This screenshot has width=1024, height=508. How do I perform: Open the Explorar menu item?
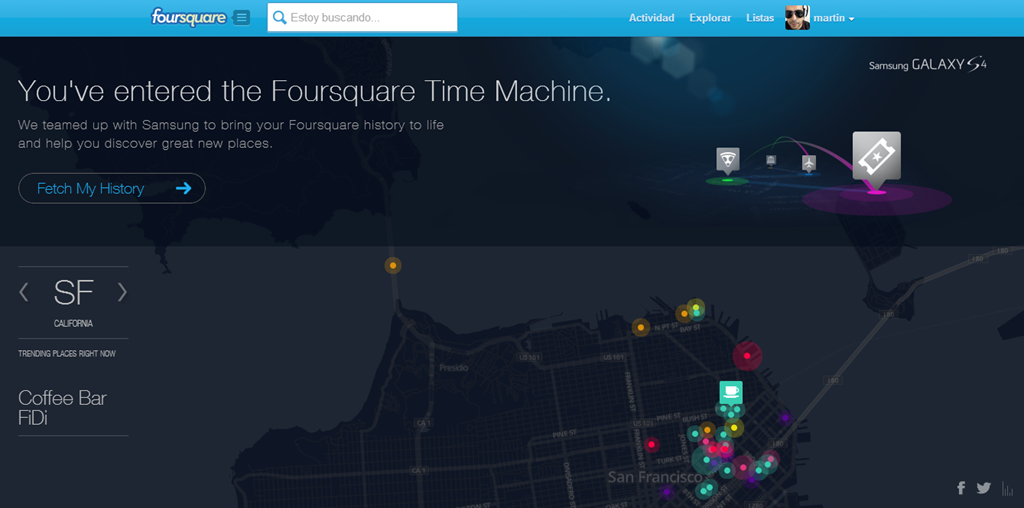pyautogui.click(x=710, y=18)
